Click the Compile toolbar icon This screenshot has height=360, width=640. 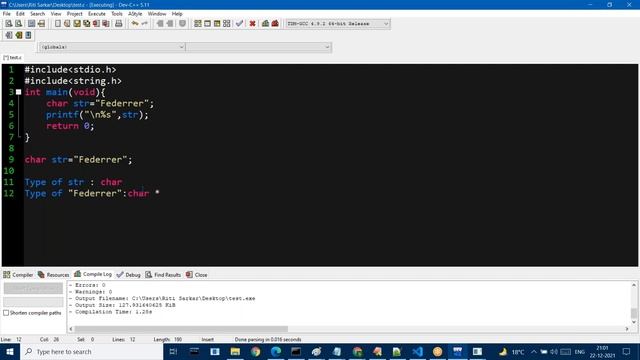pyautogui.click(x=198, y=24)
